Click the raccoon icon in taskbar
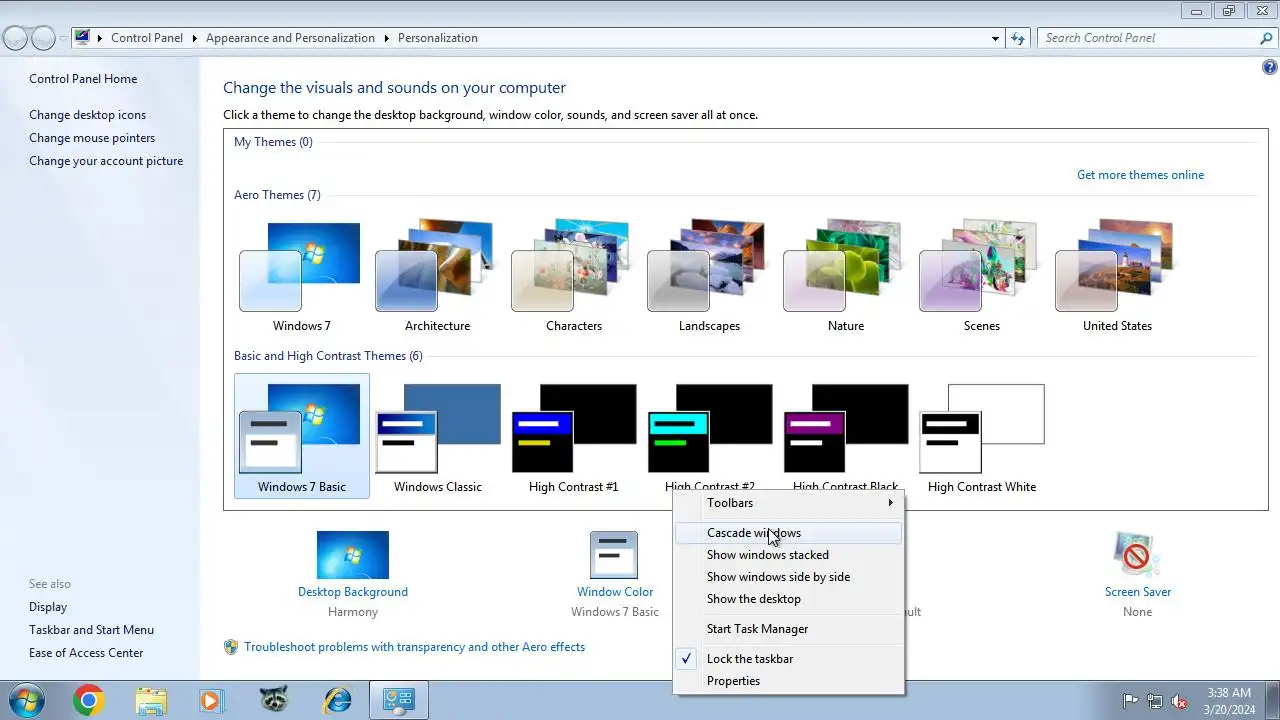 coord(273,700)
